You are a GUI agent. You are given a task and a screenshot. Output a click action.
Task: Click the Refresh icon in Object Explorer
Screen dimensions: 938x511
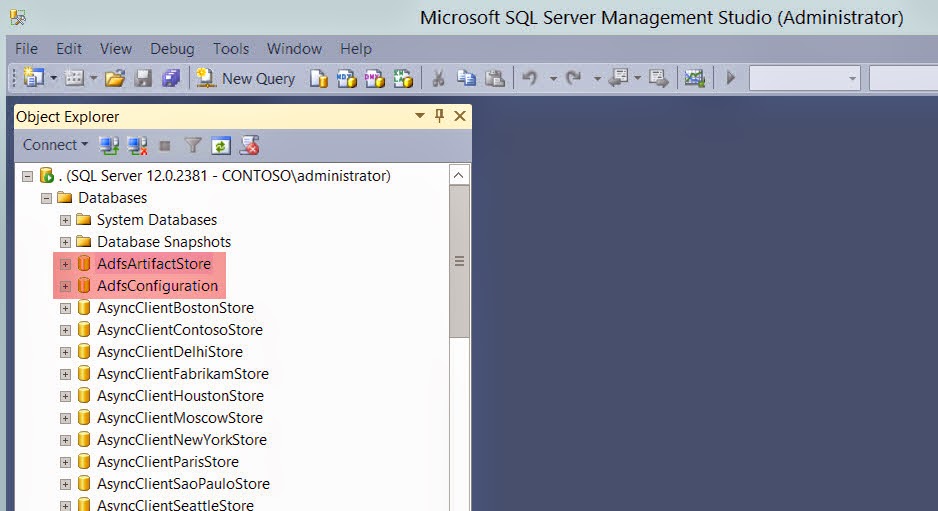point(221,145)
